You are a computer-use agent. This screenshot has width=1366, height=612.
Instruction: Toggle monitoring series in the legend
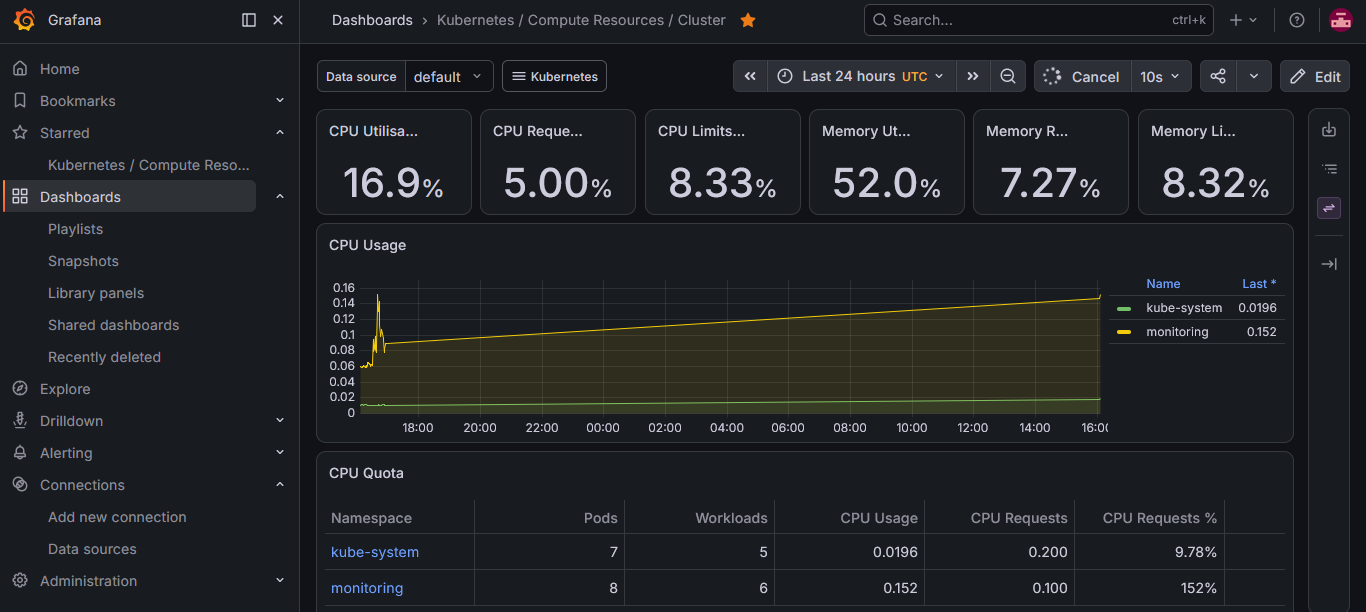(x=1177, y=332)
